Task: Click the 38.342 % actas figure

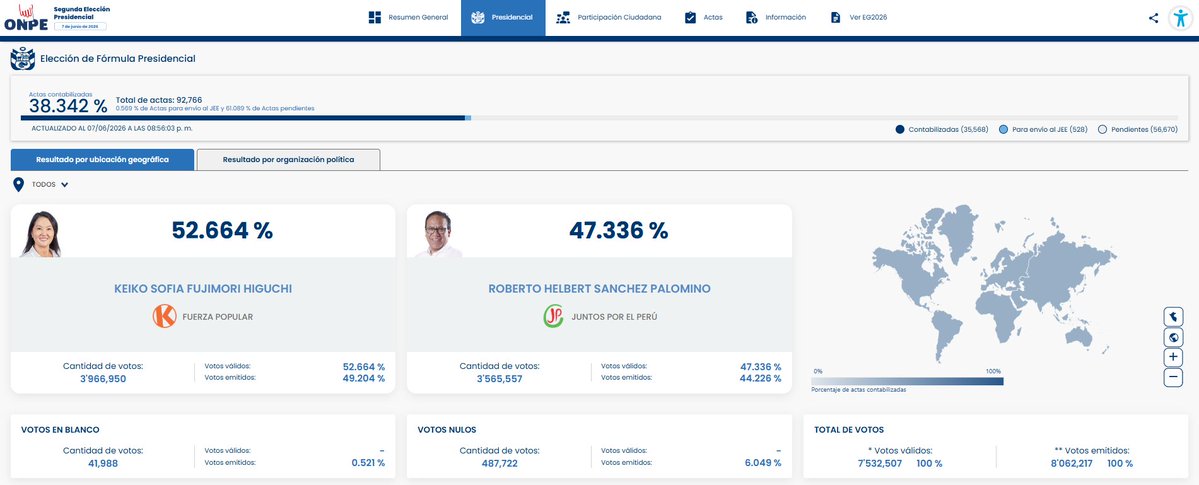Action: tap(68, 106)
